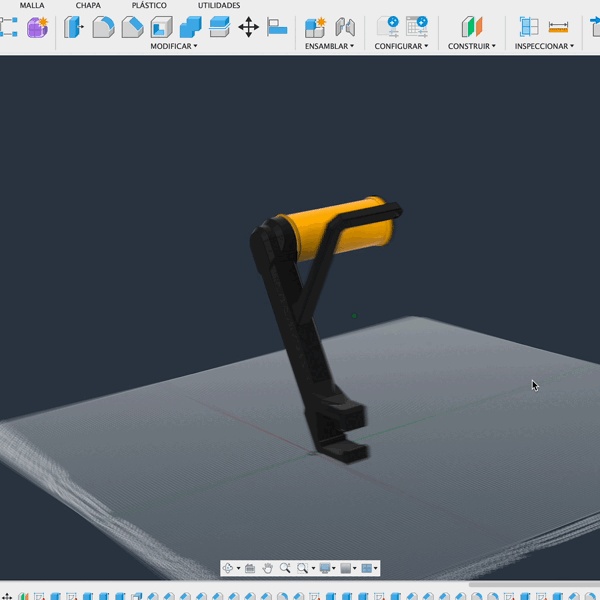The height and width of the screenshot is (600, 600).
Task: Activate the Move/Copy cross-arrows tool
Action: tap(248, 27)
